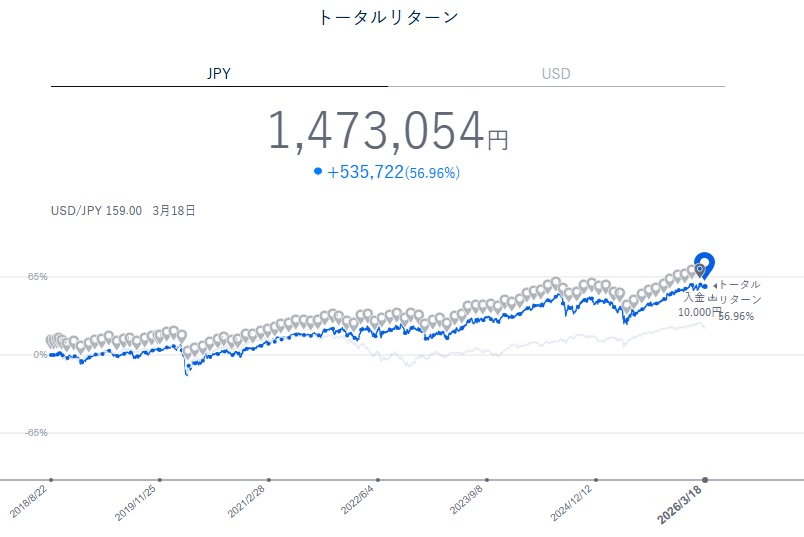Select the 2023/9/8 timeline axis dot
The height and width of the screenshot is (537, 804).
pyautogui.click(x=487, y=479)
